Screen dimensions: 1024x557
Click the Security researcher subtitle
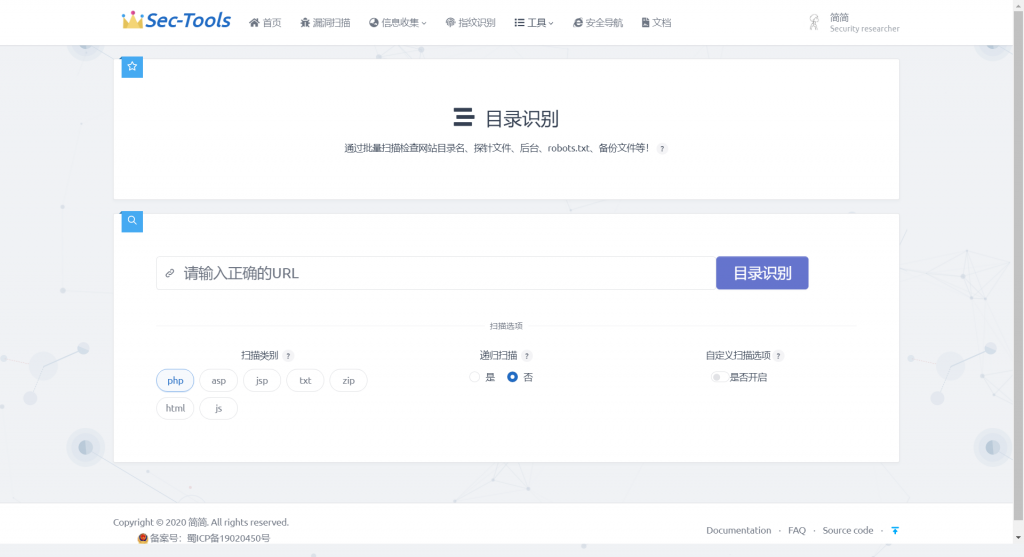[x=865, y=29]
